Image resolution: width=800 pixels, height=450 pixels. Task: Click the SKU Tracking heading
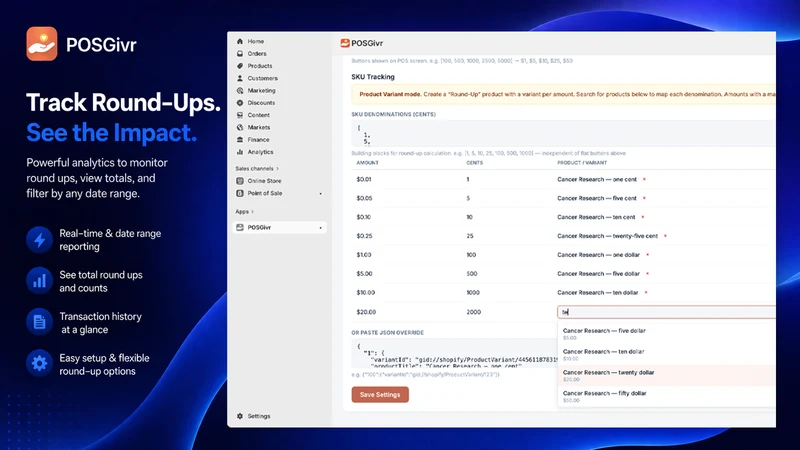point(372,77)
